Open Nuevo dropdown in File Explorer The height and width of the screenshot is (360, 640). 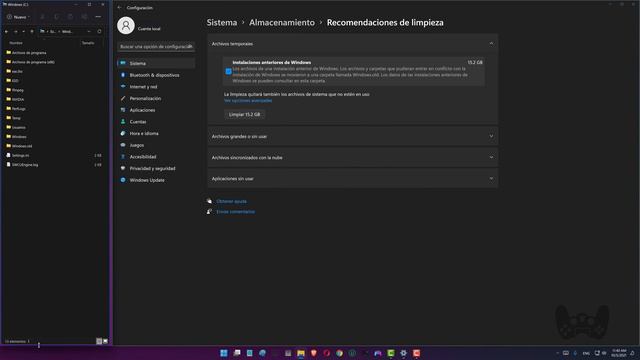coord(18,17)
